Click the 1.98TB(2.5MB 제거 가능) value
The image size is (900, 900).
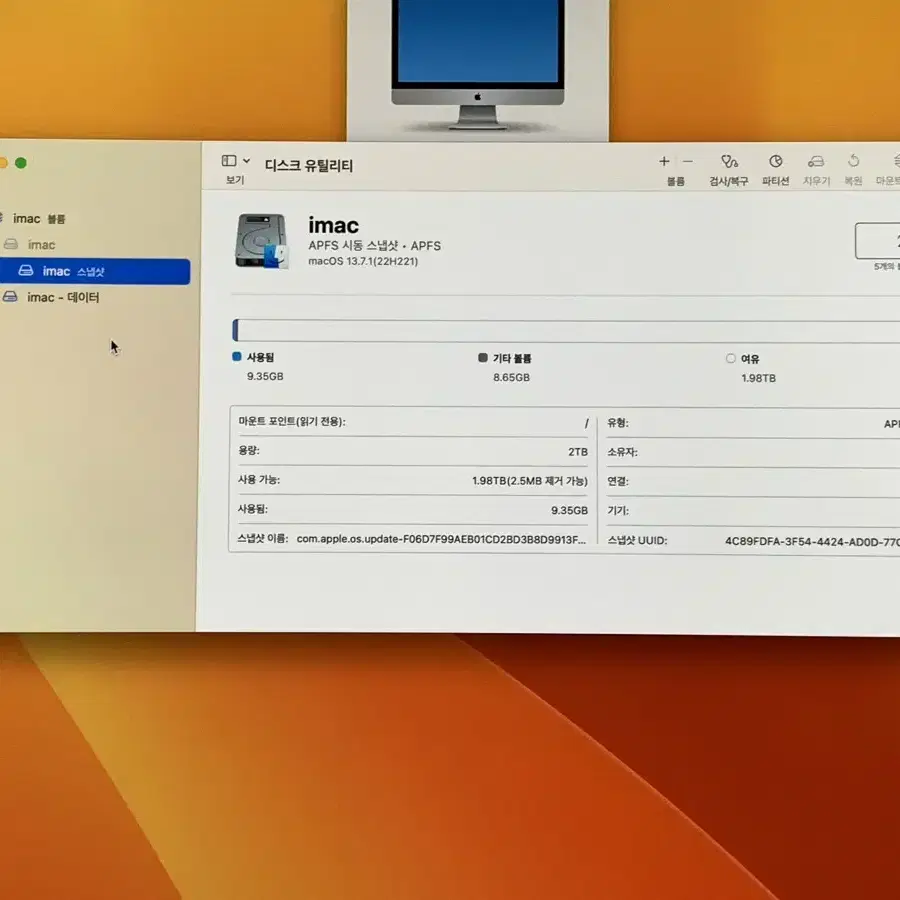[530, 481]
